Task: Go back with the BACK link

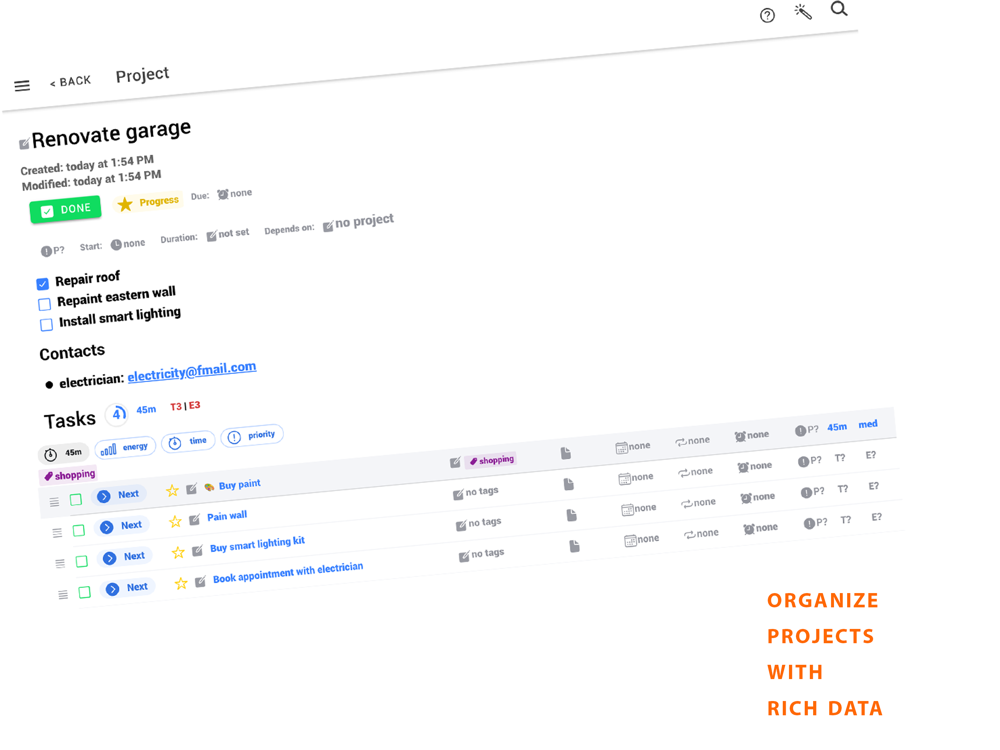Action: coord(70,82)
